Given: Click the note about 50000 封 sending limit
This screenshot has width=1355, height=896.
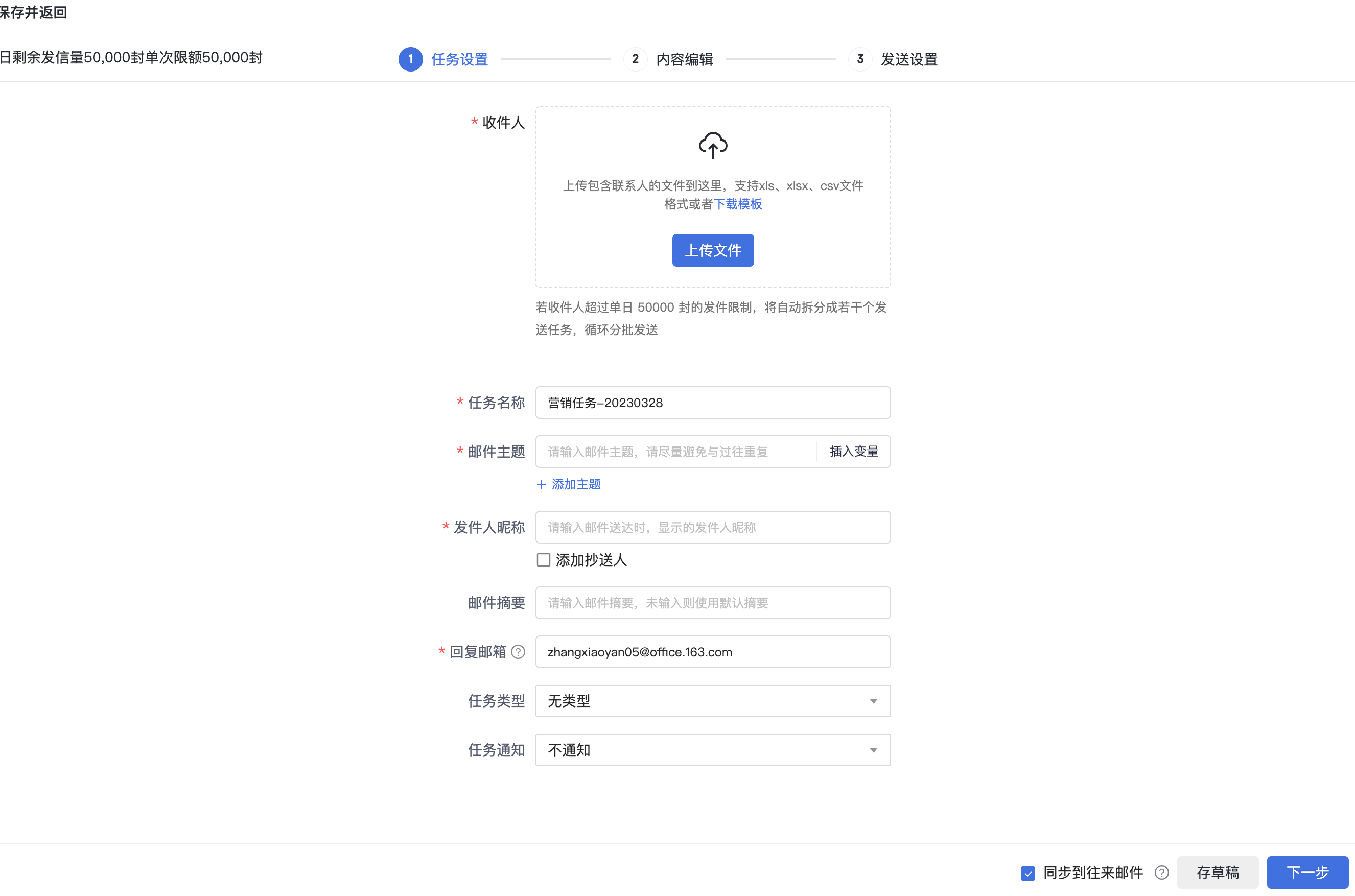Looking at the screenshot, I should [x=711, y=318].
